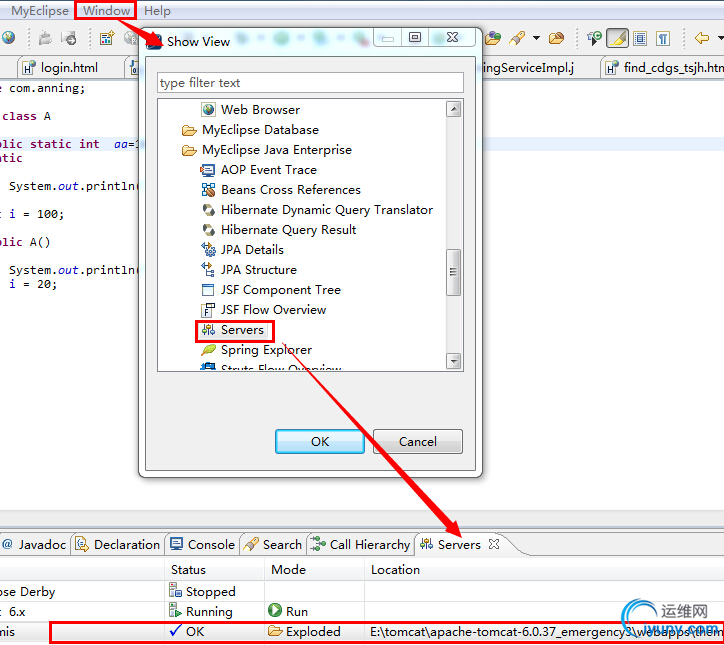Toggle Block Selection Mode icon
Screen dimensions: 724x645
[x=640, y=38]
